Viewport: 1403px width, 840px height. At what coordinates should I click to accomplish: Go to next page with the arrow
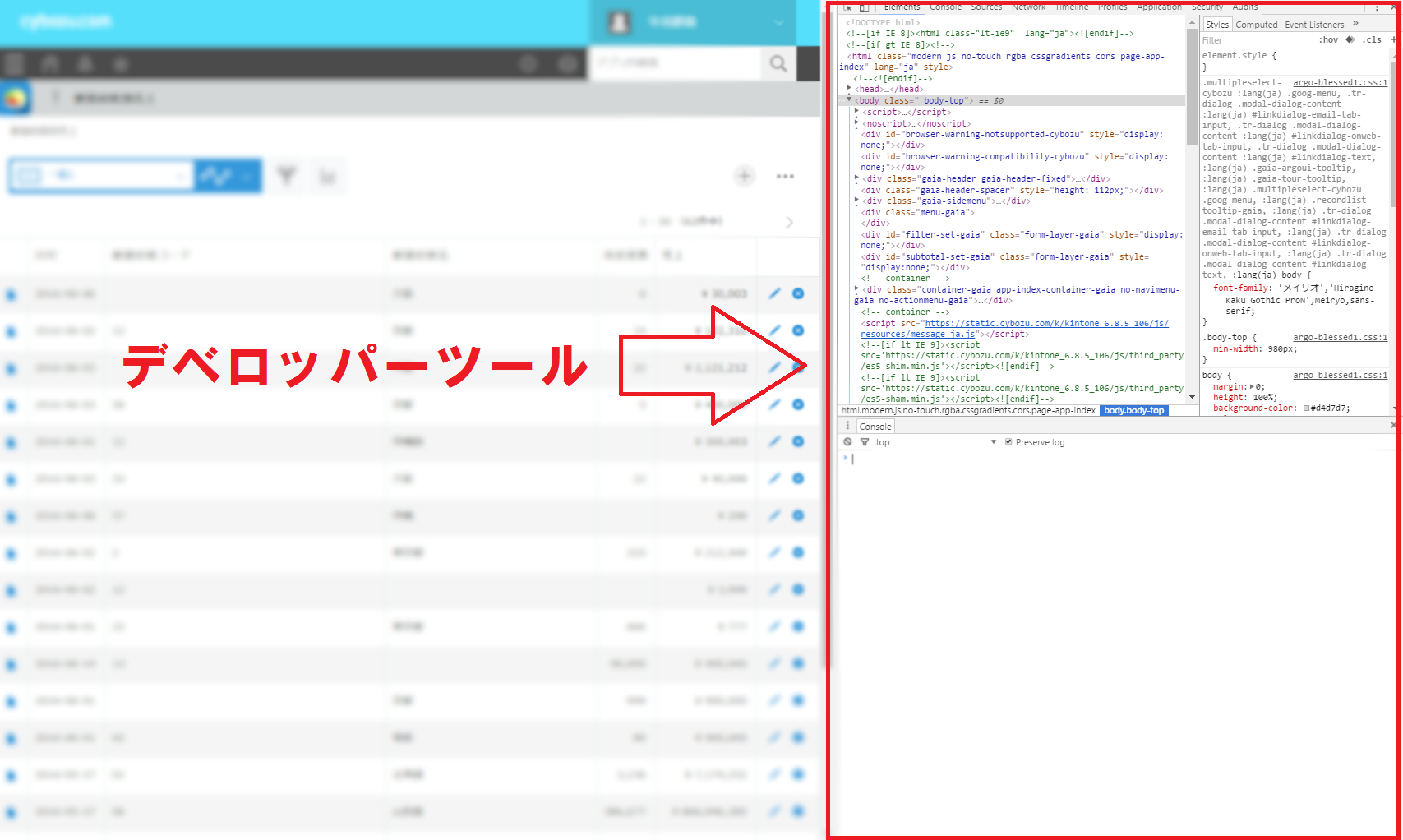pos(789,222)
